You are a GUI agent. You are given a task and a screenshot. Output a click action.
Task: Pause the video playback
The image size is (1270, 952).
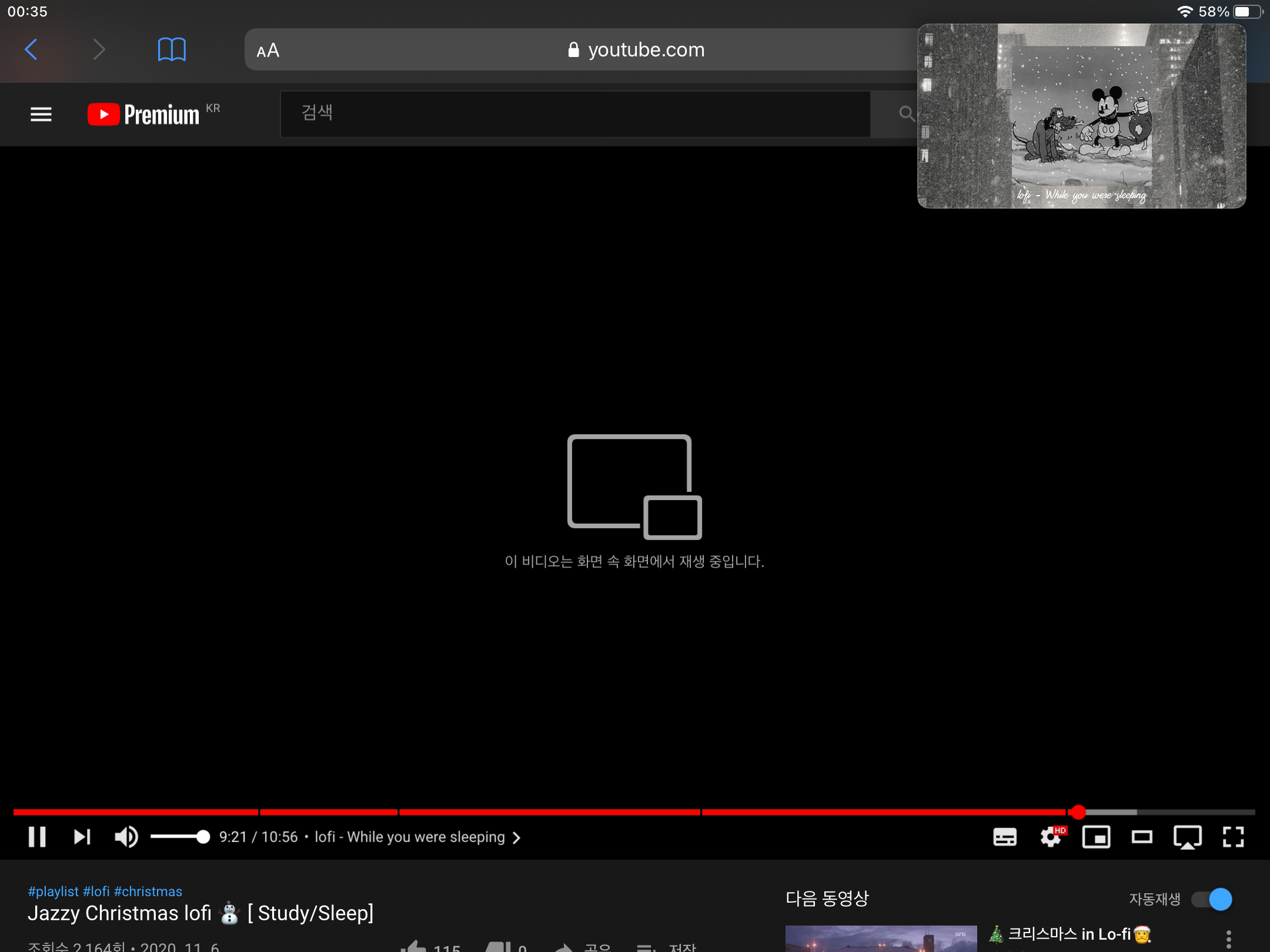pos(37,837)
